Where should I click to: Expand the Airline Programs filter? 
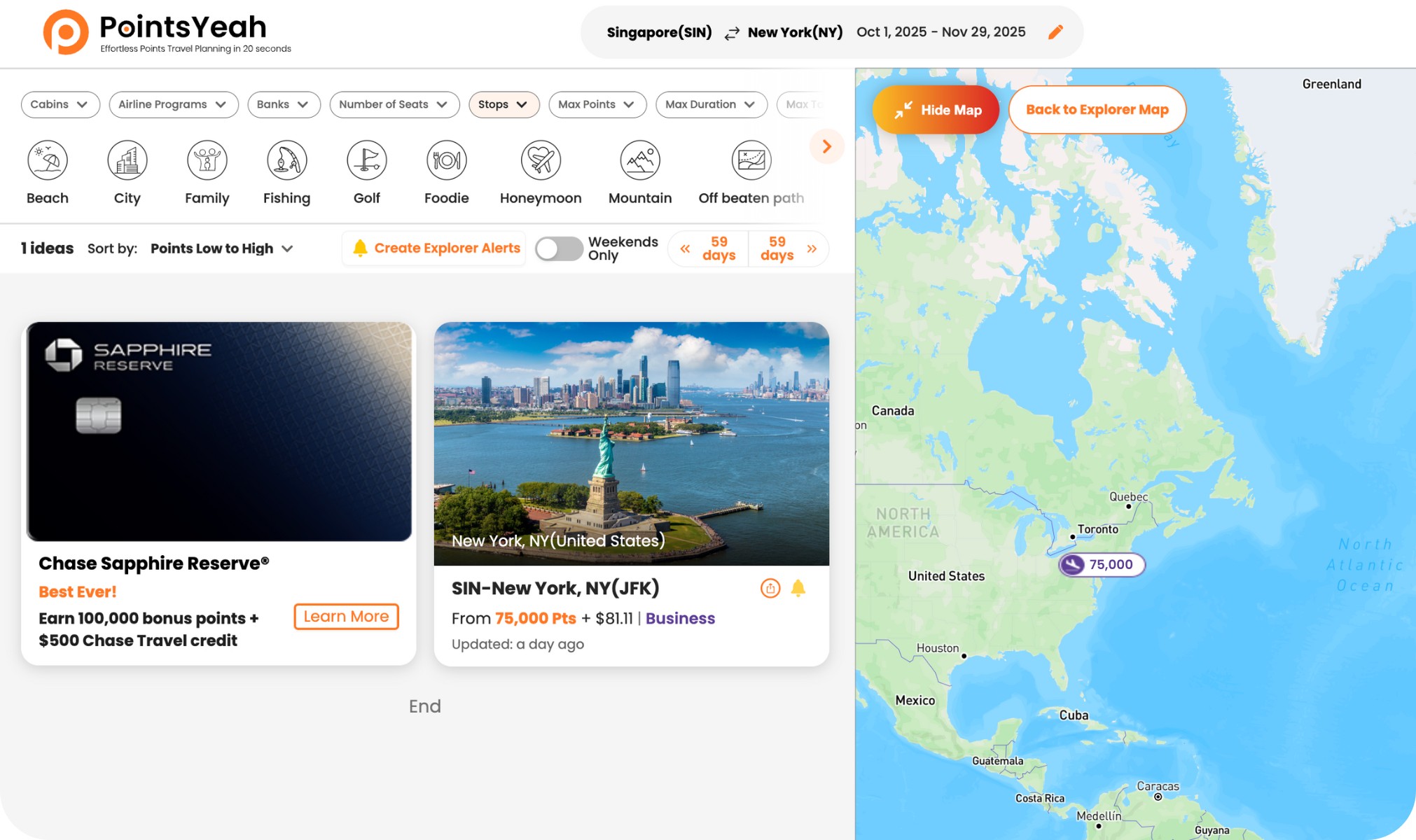[x=174, y=104]
